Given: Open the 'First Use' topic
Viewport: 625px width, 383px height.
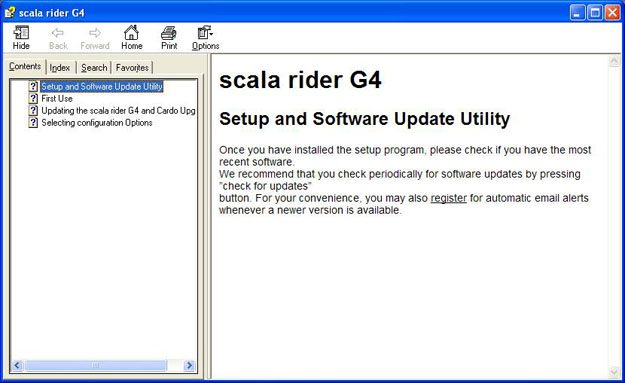Looking at the screenshot, I should tap(57, 98).
